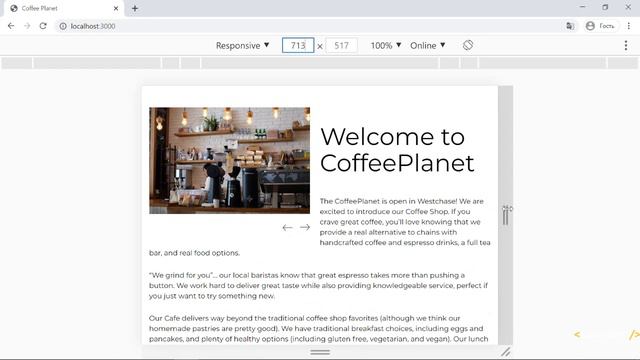Minimize the browser window
640x360 pixels.
[x=582, y=7]
